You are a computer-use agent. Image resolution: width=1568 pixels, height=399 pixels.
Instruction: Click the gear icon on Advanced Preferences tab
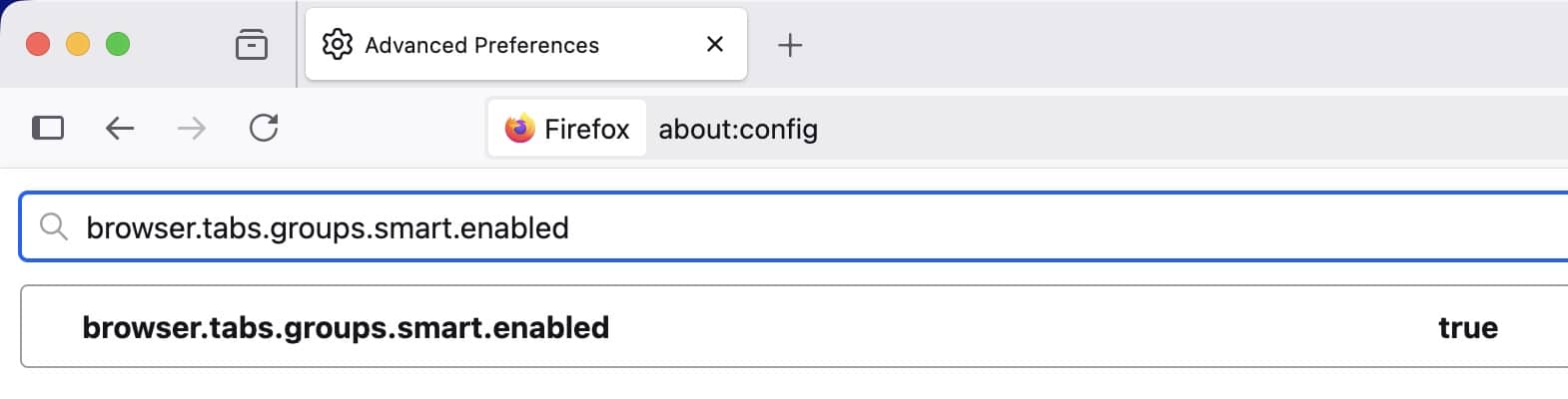pyautogui.click(x=338, y=44)
